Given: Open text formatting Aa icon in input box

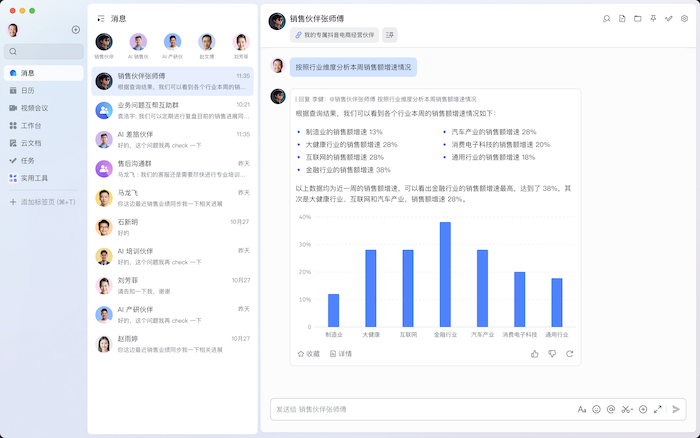Looking at the screenshot, I should click(582, 409).
